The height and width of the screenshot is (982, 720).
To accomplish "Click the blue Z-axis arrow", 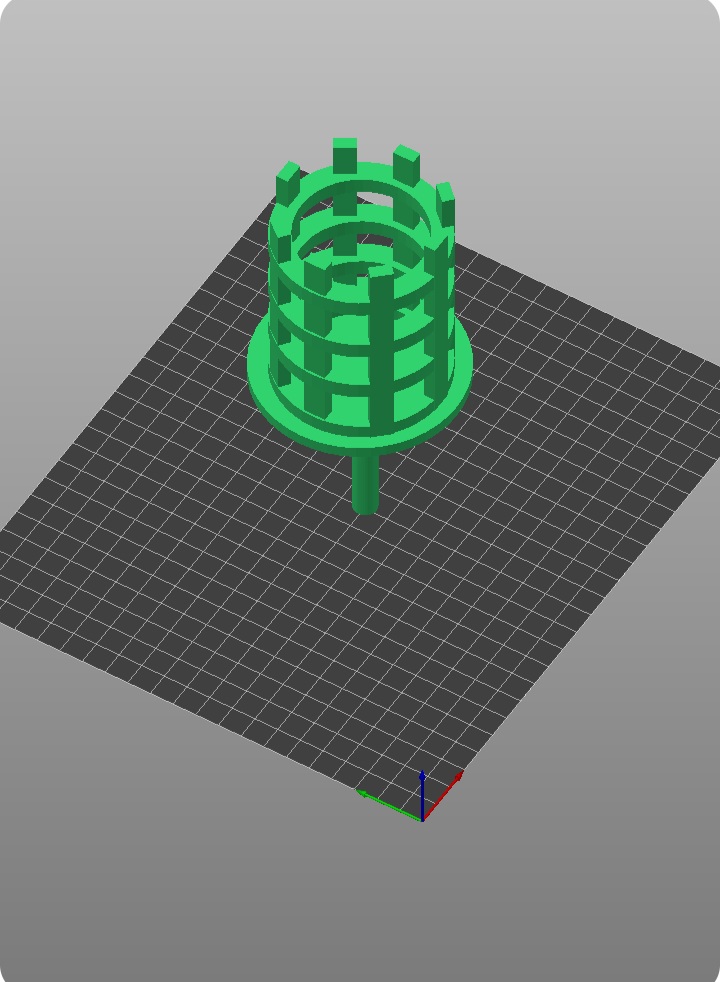I will [423, 794].
